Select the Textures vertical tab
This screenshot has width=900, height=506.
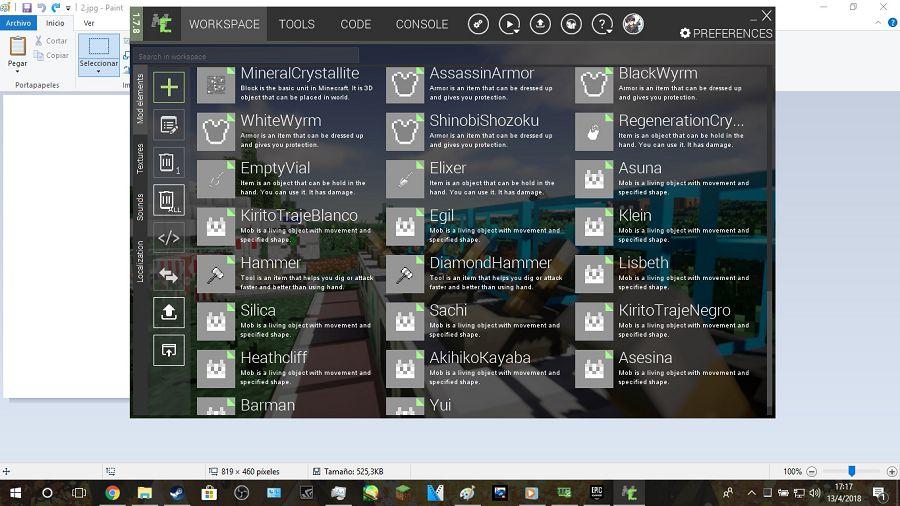[x=140, y=159]
